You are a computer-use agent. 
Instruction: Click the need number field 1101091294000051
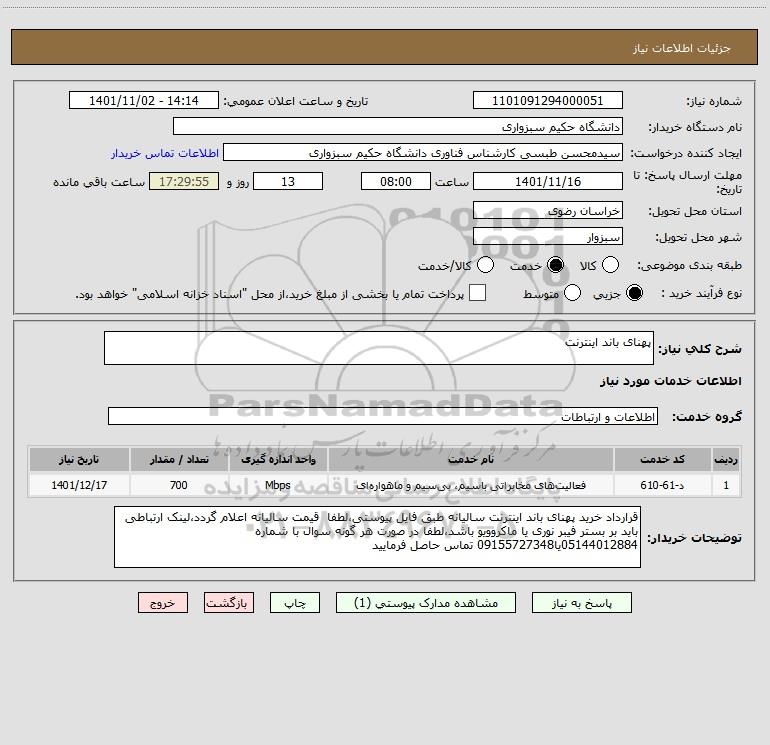548,100
